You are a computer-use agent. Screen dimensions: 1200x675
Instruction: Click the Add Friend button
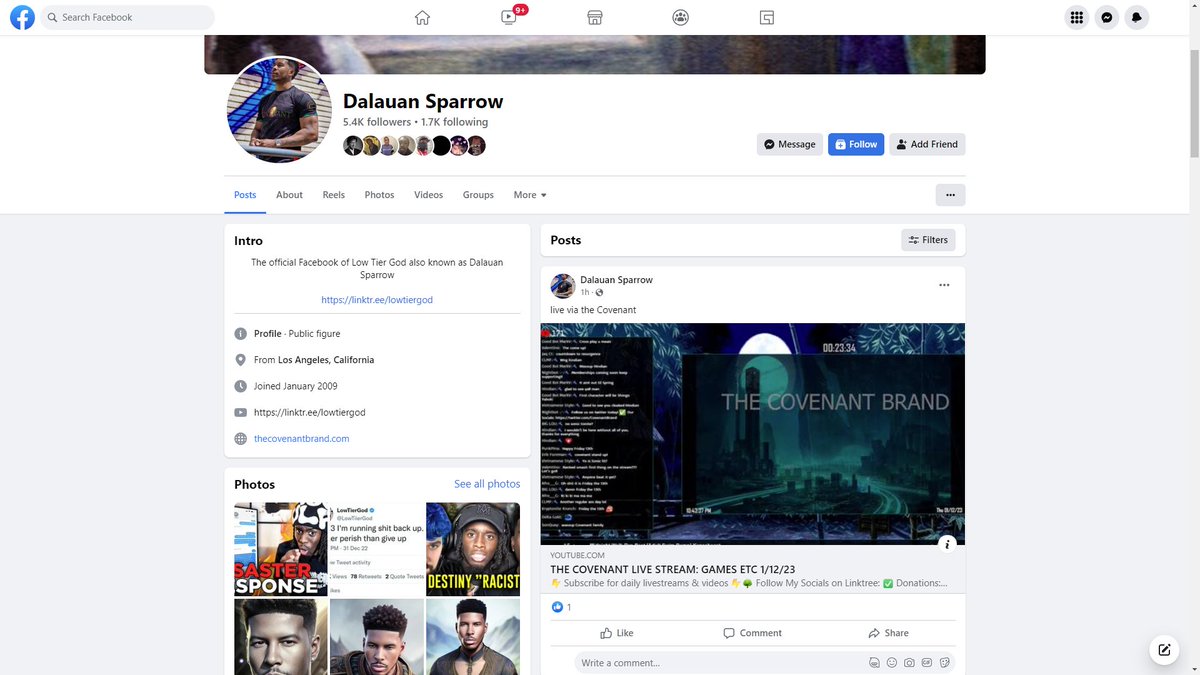(927, 144)
